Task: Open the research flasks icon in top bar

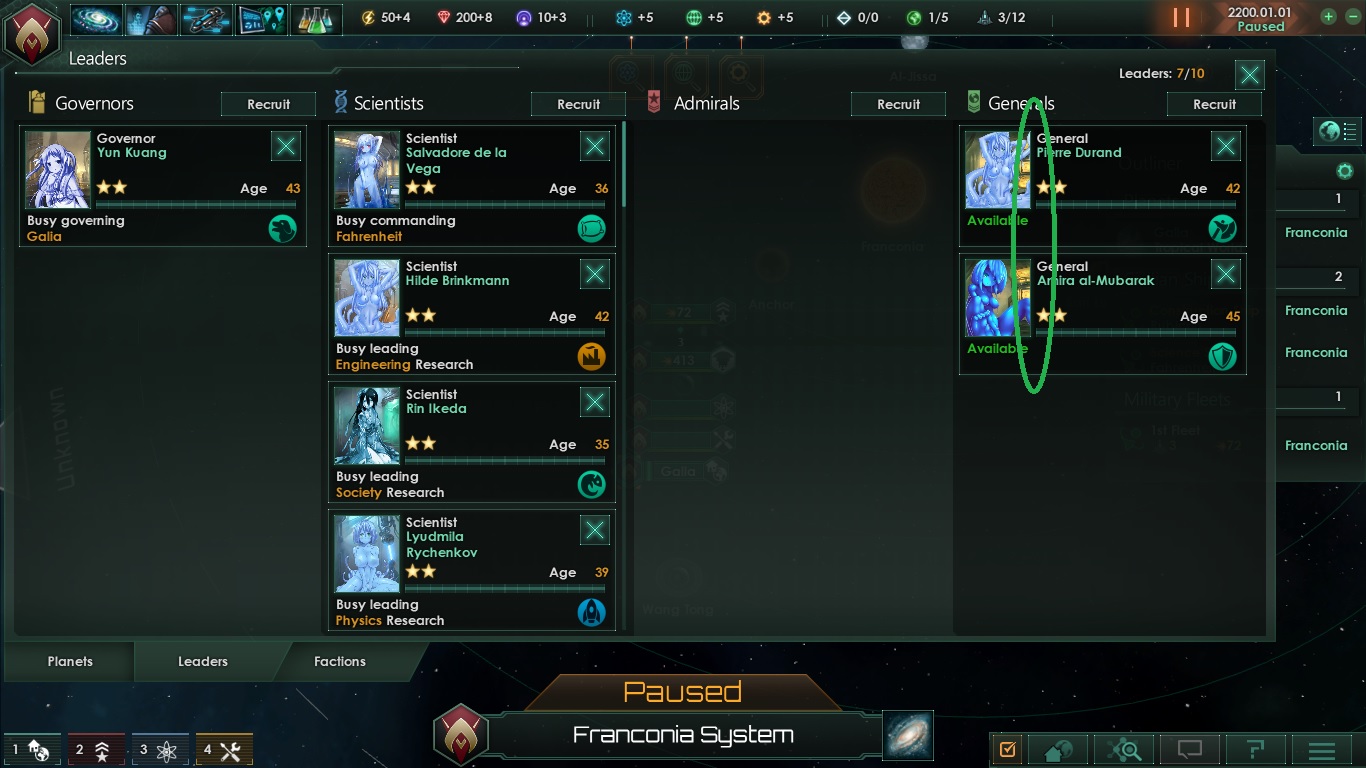Action: pos(316,18)
